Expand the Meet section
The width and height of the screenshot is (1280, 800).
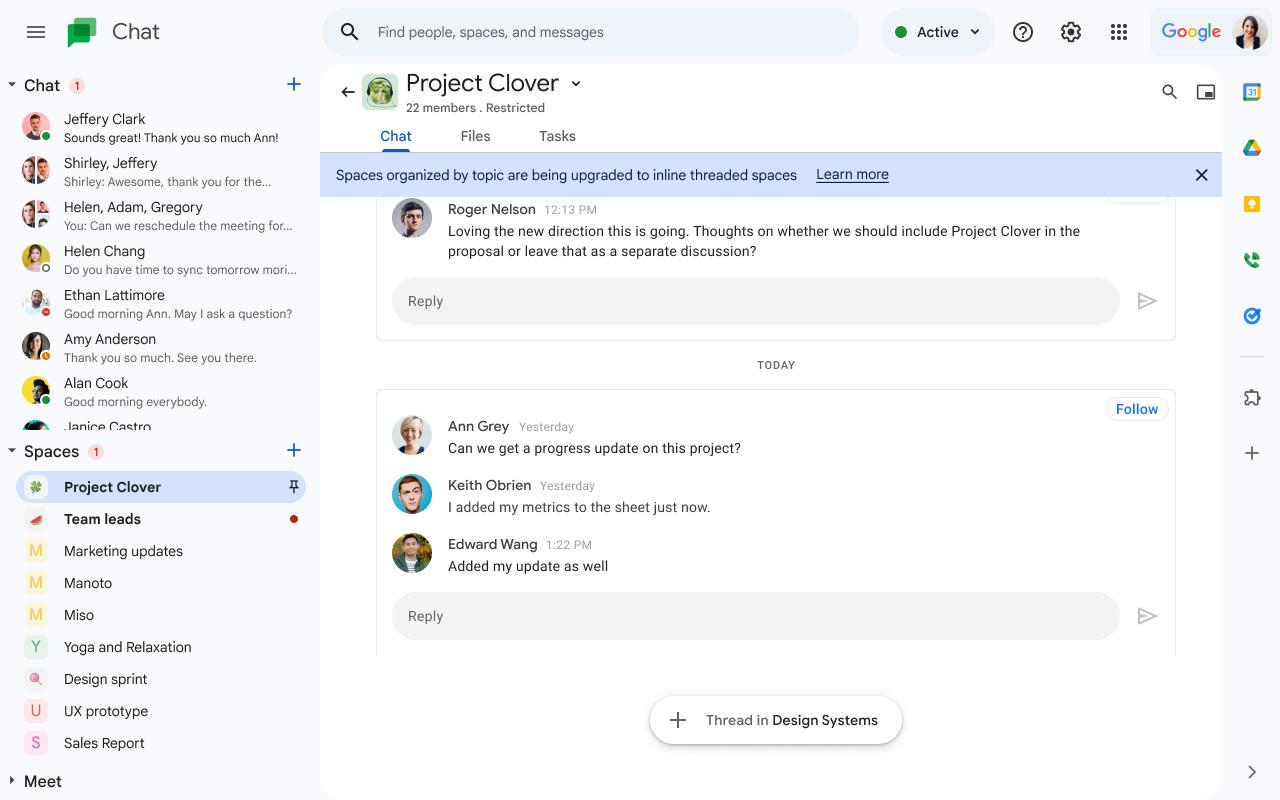(x=12, y=781)
